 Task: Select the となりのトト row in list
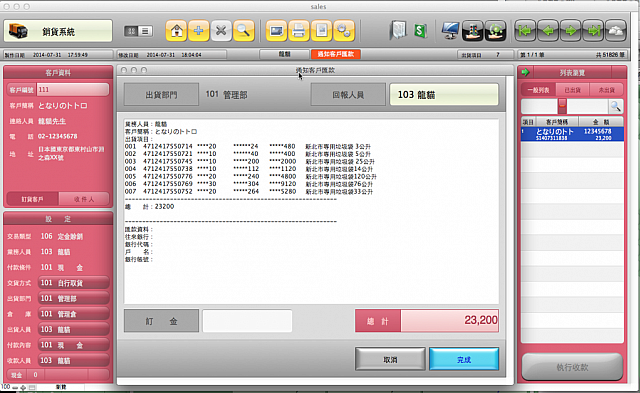[x=572, y=134]
